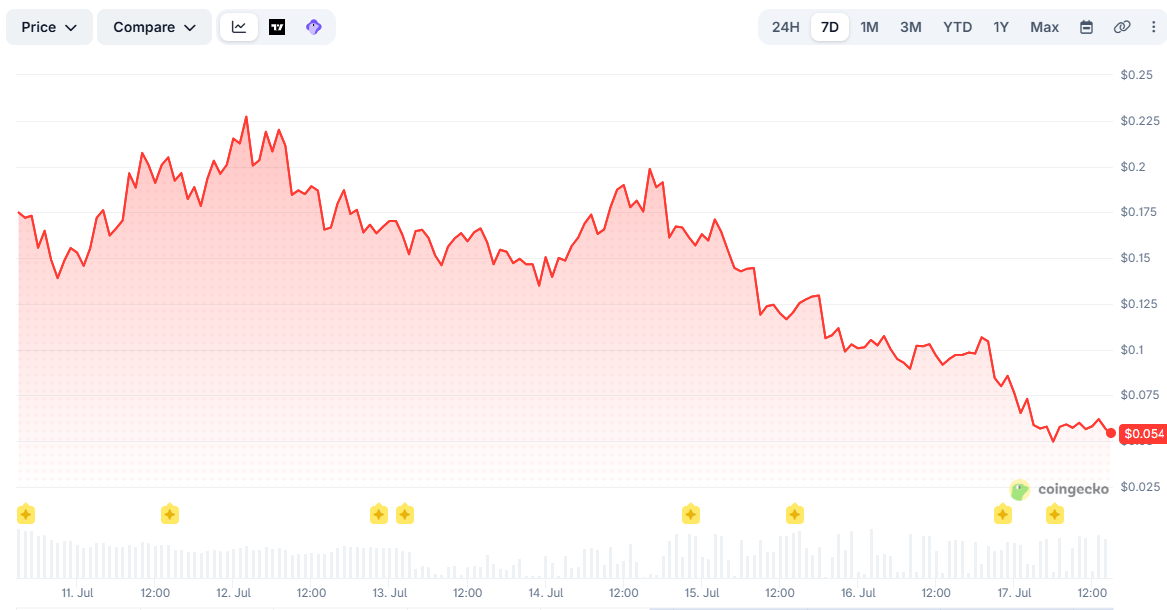
Task: Click the $0.125 y-axis label
Action: [1140, 304]
